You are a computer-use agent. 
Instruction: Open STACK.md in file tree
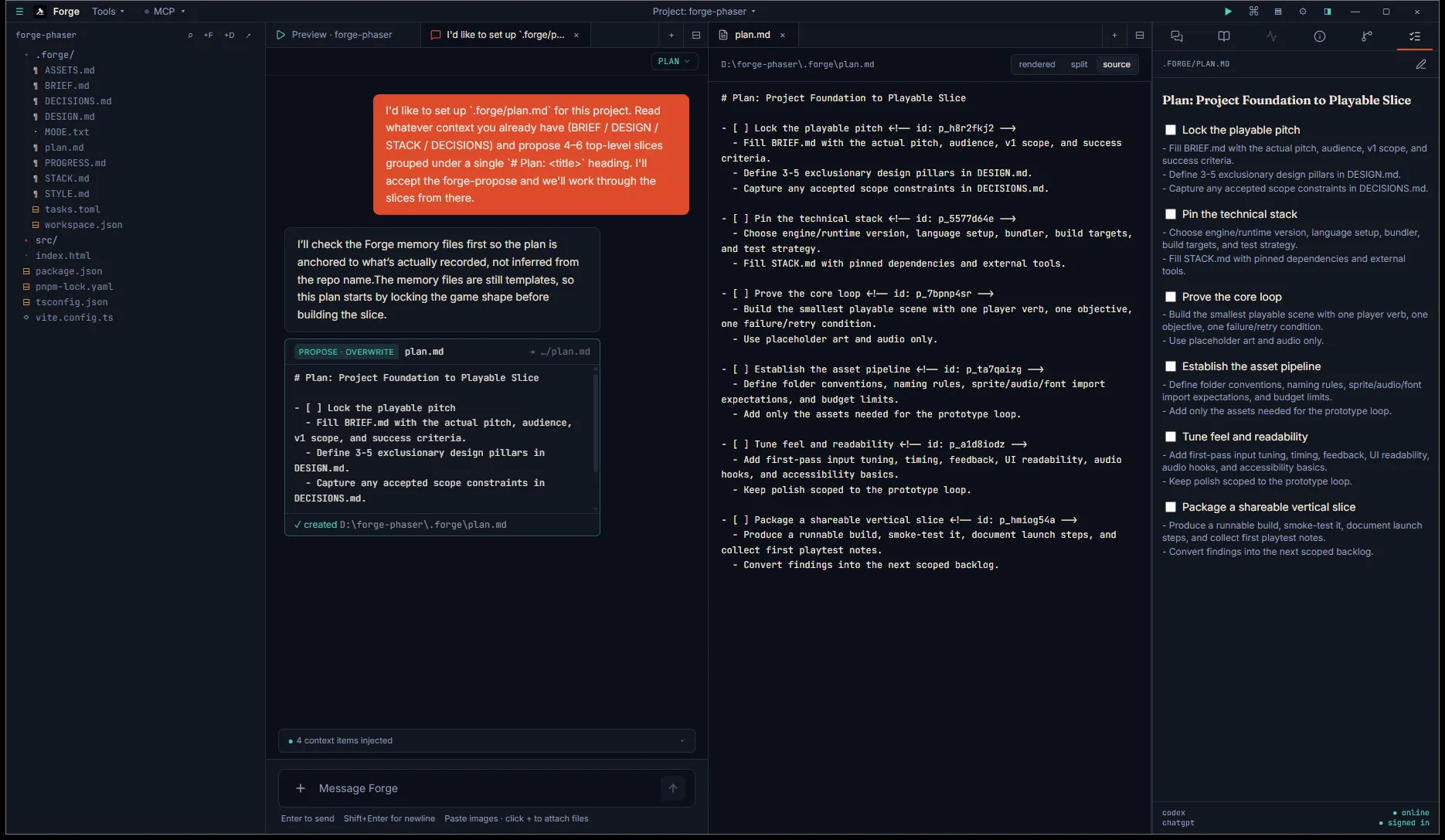(x=66, y=179)
